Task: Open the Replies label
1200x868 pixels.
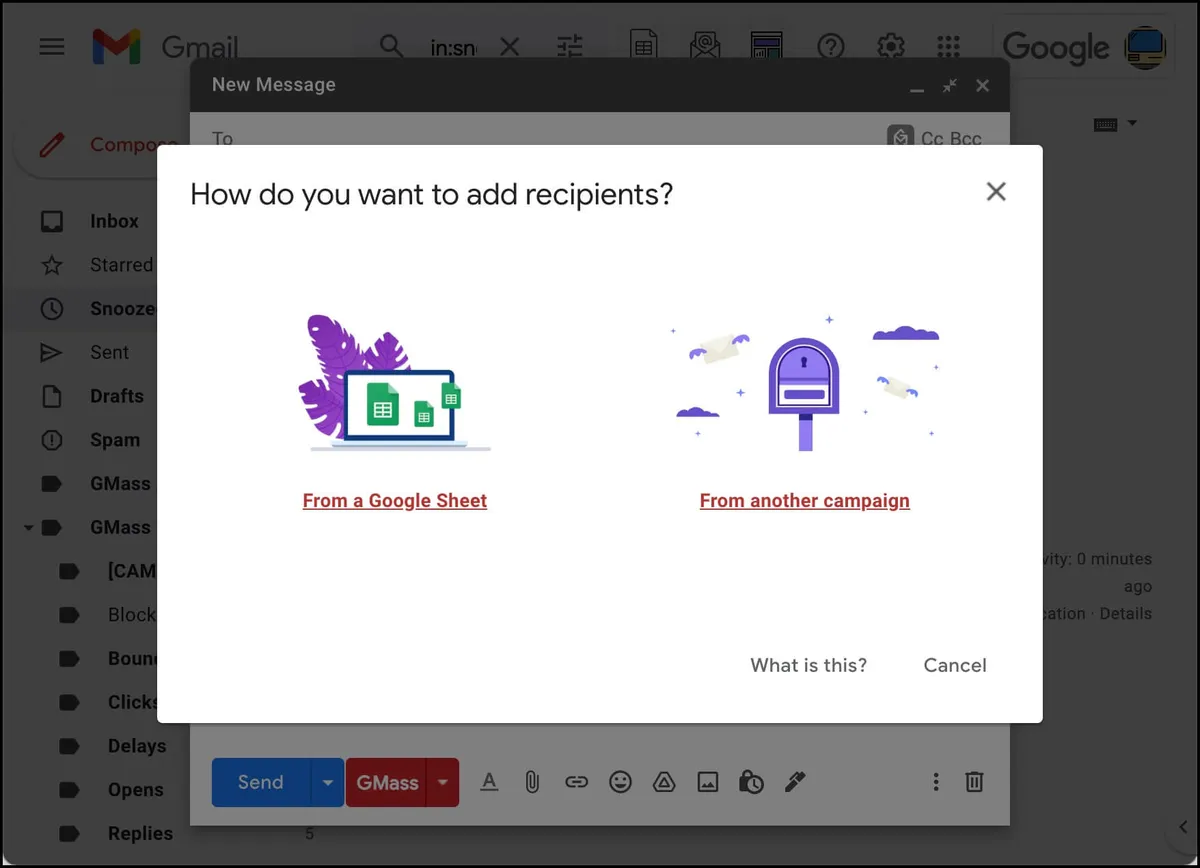Action: (x=140, y=833)
